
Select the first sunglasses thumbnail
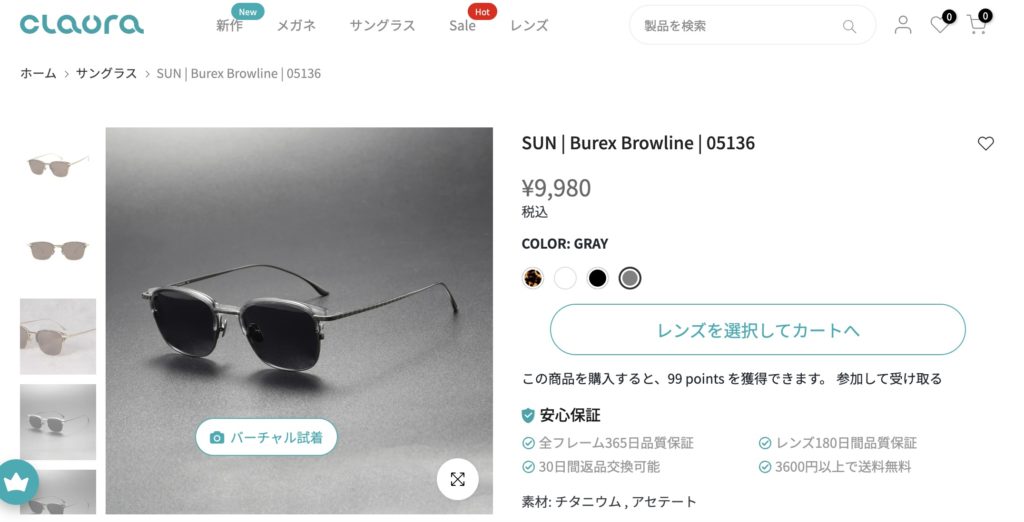click(x=57, y=165)
